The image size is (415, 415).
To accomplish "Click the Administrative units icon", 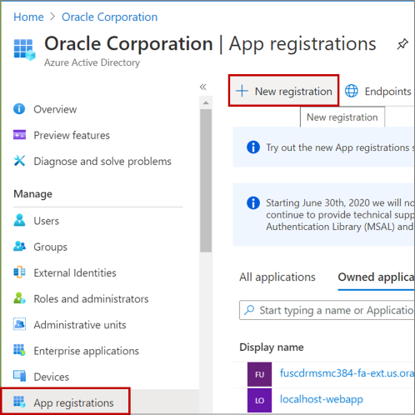I will click(19, 324).
